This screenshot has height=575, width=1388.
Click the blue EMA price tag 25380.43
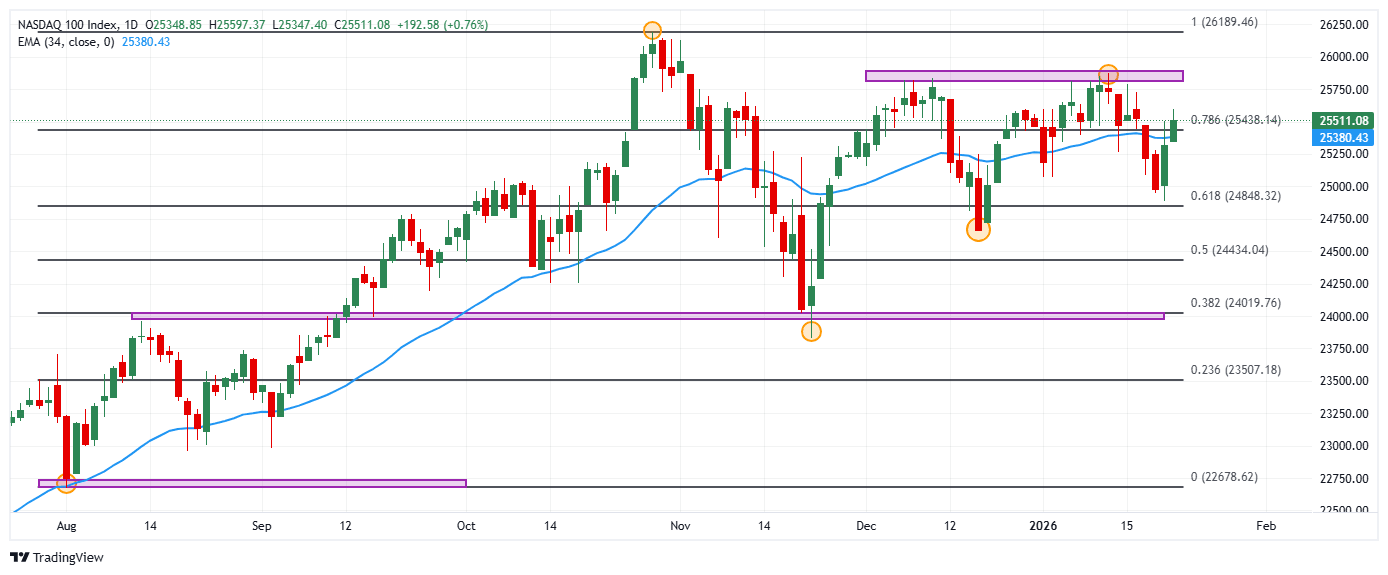[x=1342, y=138]
